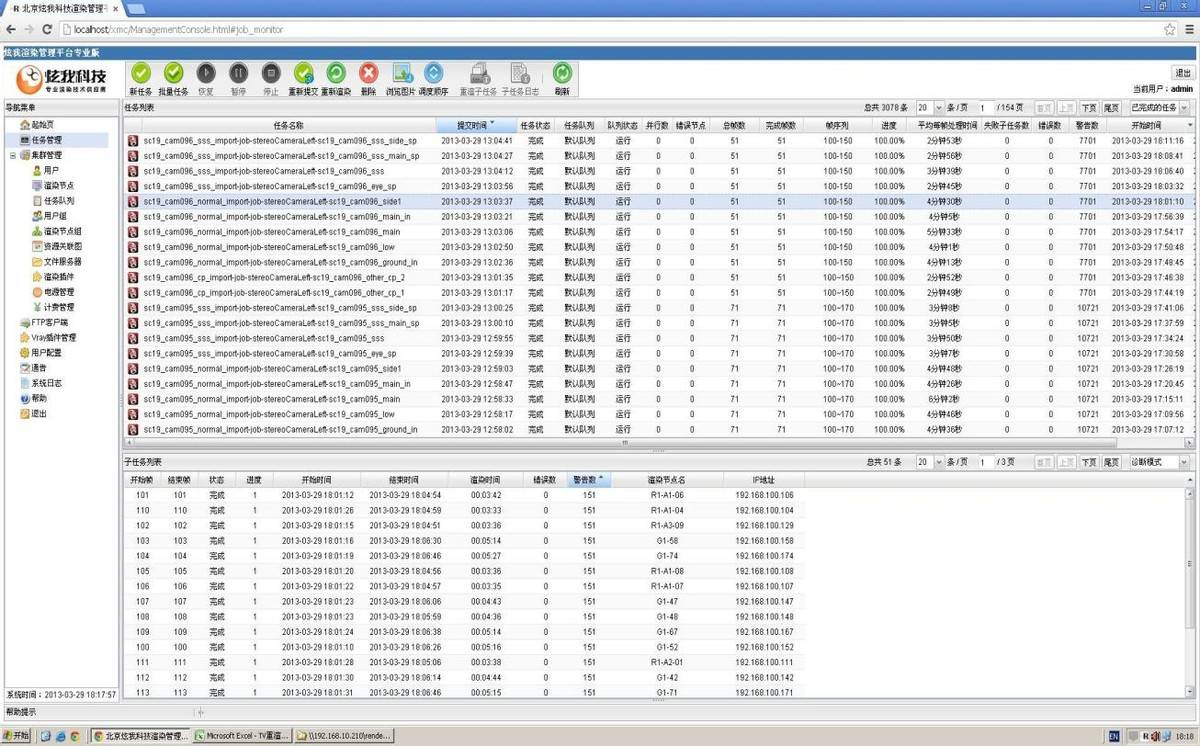Click the 退出 logout button at top right
The image size is (1200, 746).
pyautogui.click(x=1183, y=73)
